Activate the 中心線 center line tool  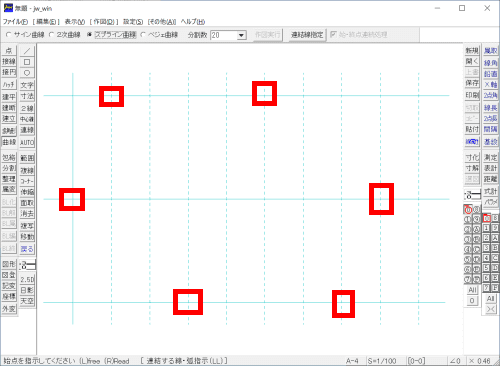coord(27,119)
